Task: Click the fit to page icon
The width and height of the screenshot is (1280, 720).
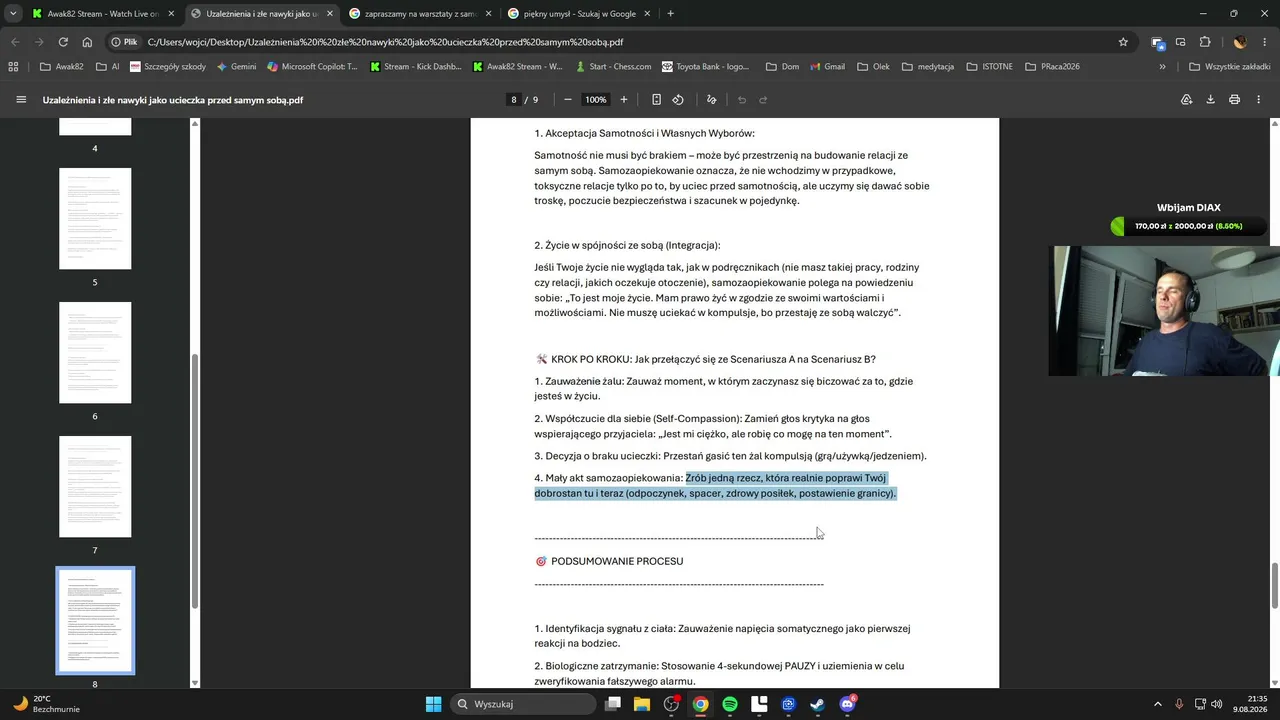Action: pos(656,100)
